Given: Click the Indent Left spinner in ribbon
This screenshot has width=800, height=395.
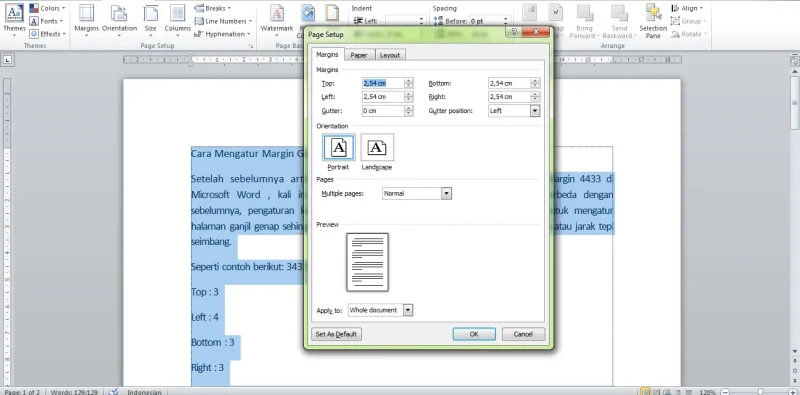Looking at the screenshot, I should [421, 21].
